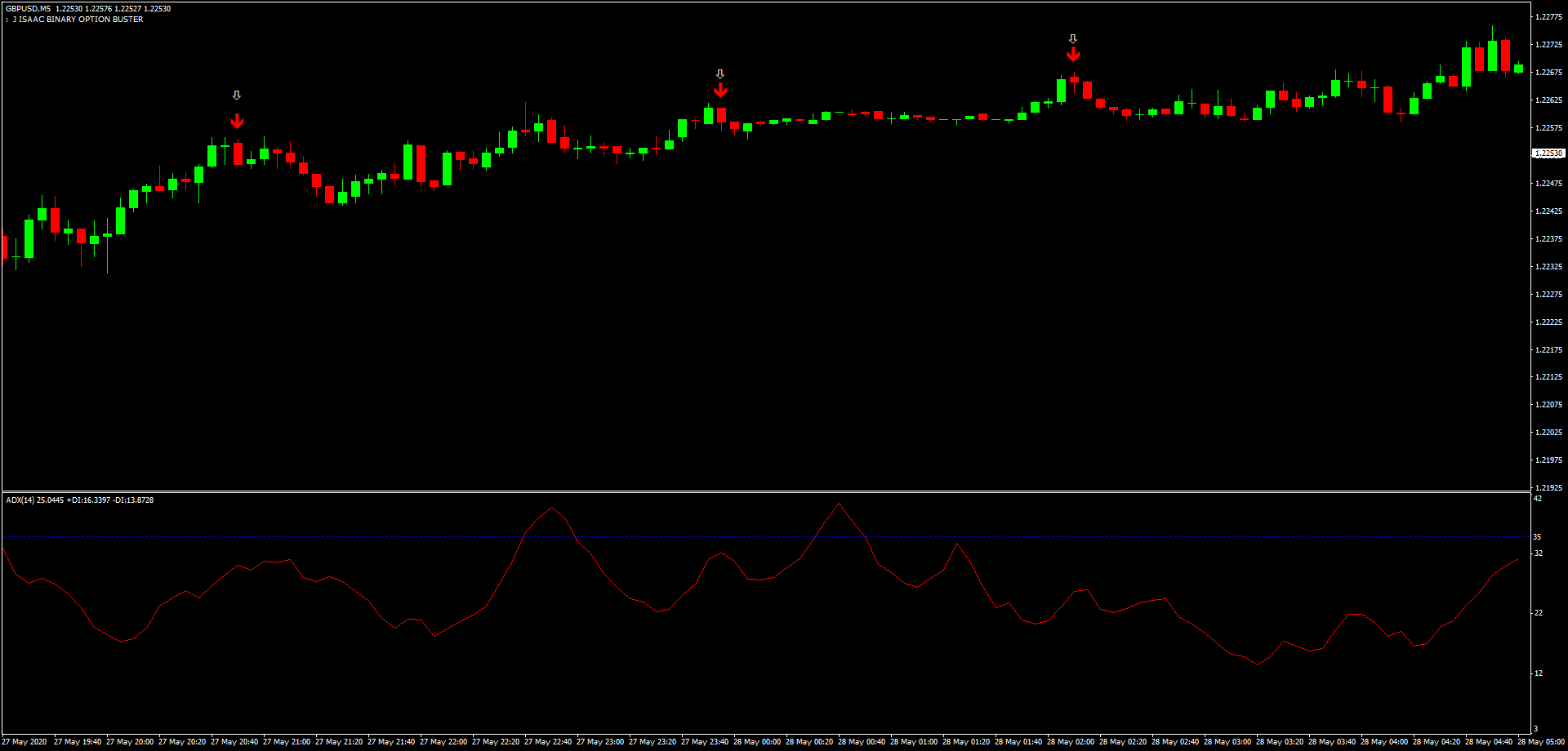The image size is (1568, 751).
Task: Select the current price tag 1.22530
Action: click(1549, 153)
